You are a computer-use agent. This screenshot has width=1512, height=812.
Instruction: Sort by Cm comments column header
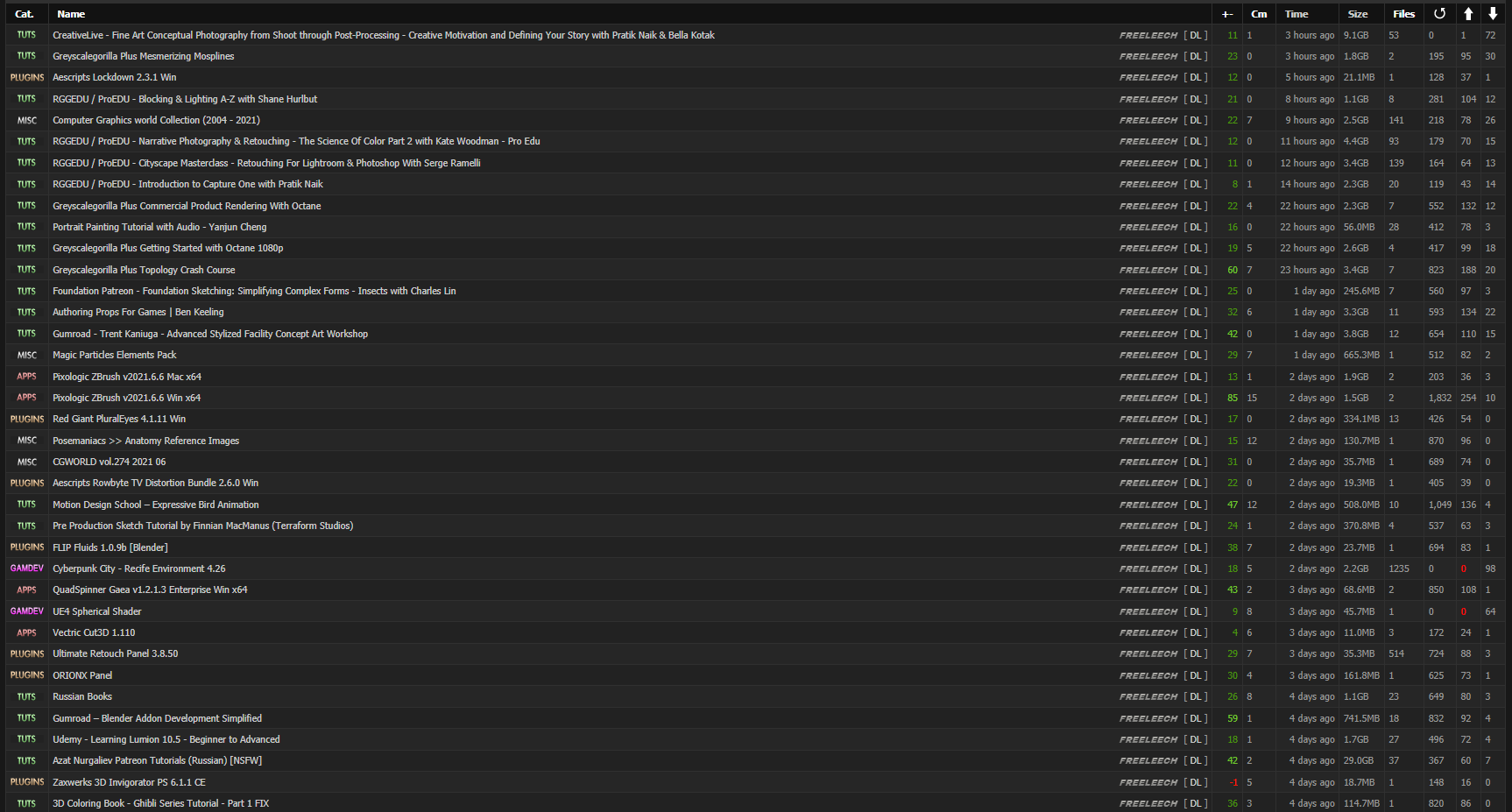pos(1259,14)
